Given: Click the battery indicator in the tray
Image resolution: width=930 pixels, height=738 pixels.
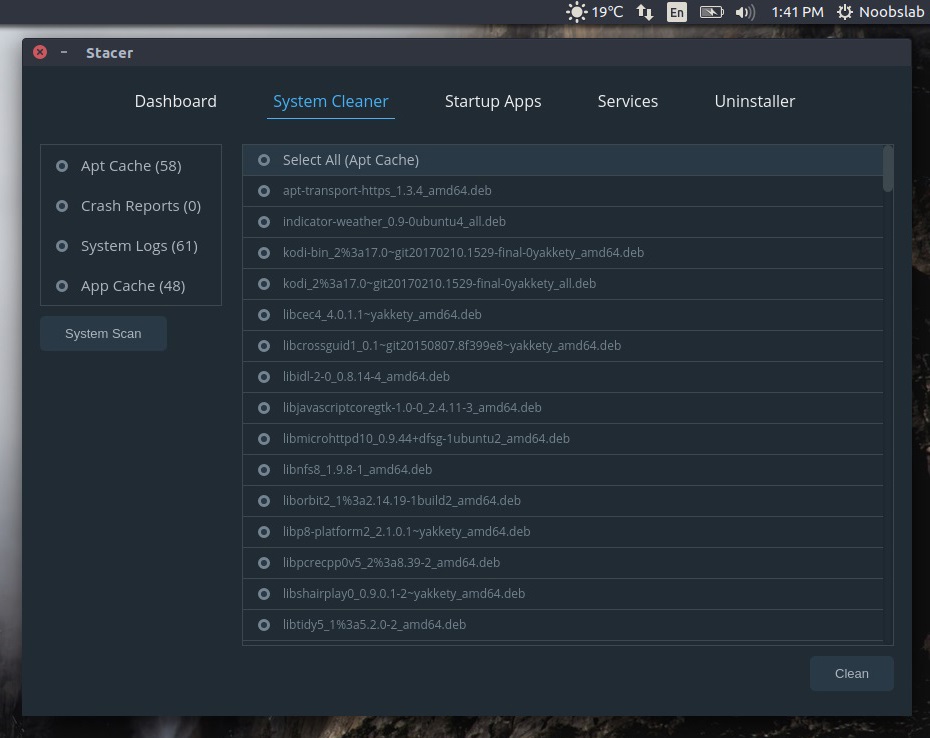Looking at the screenshot, I should click(712, 11).
